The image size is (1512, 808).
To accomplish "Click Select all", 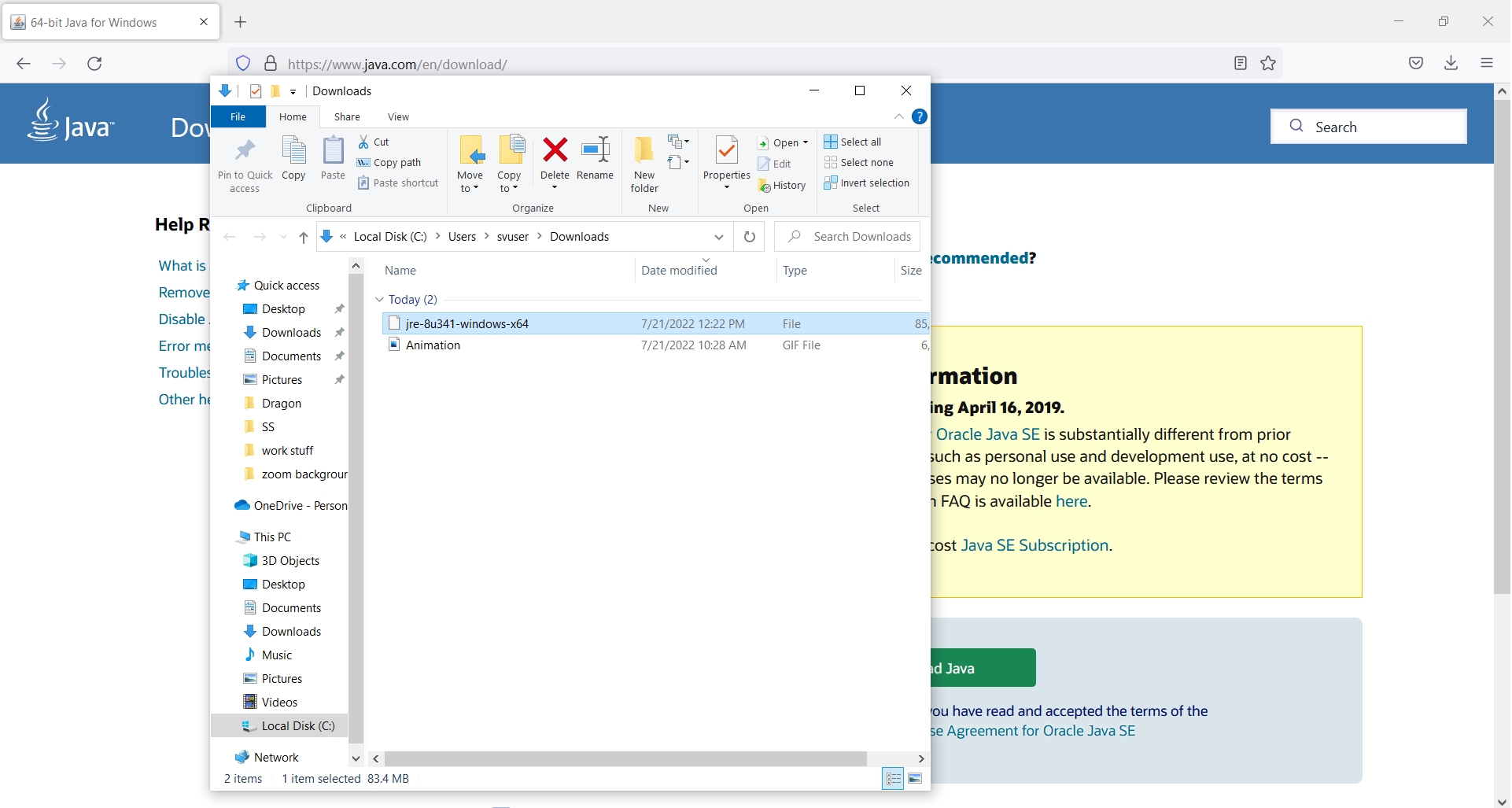I will coord(853,142).
